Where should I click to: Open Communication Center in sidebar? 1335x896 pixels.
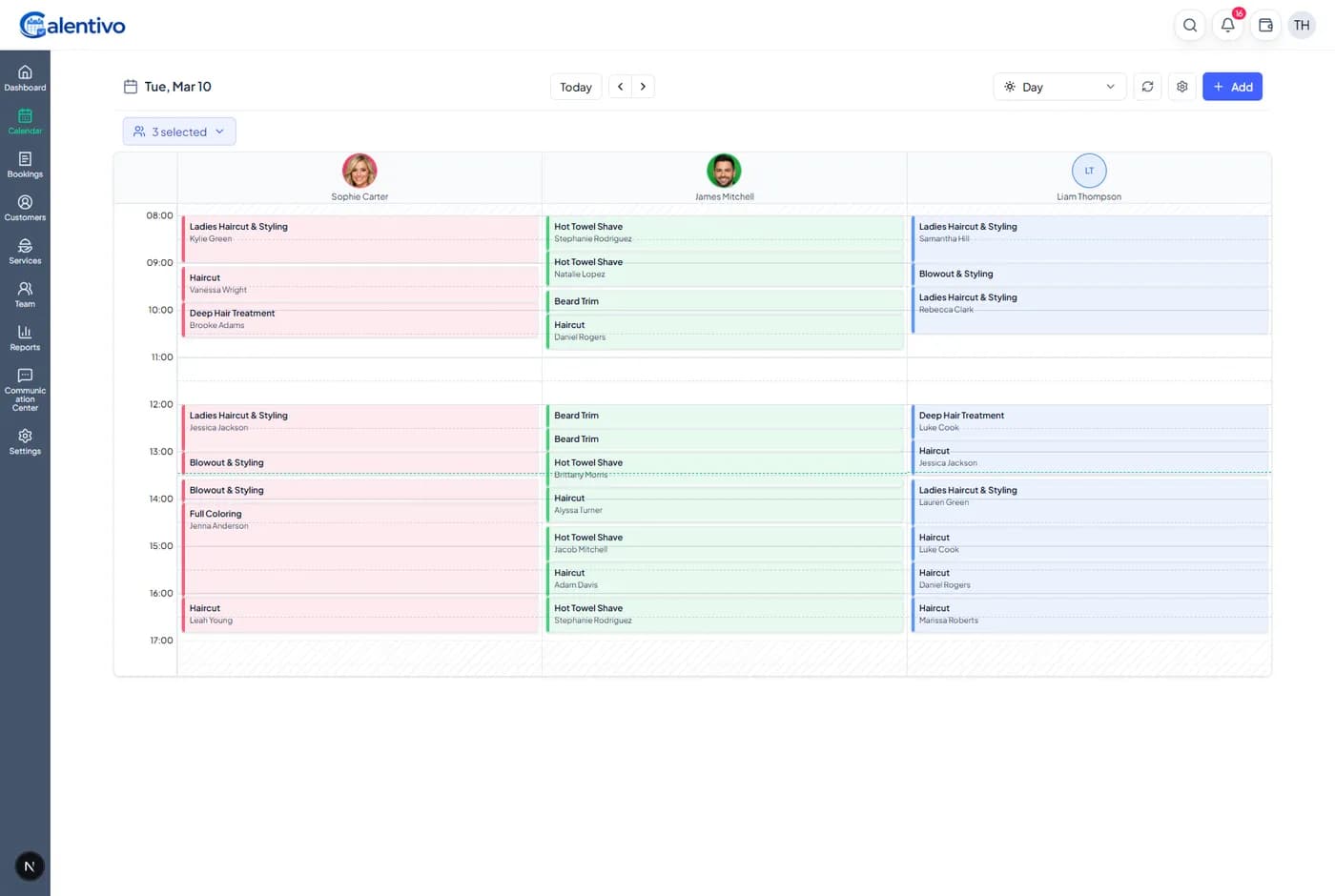tap(25, 390)
